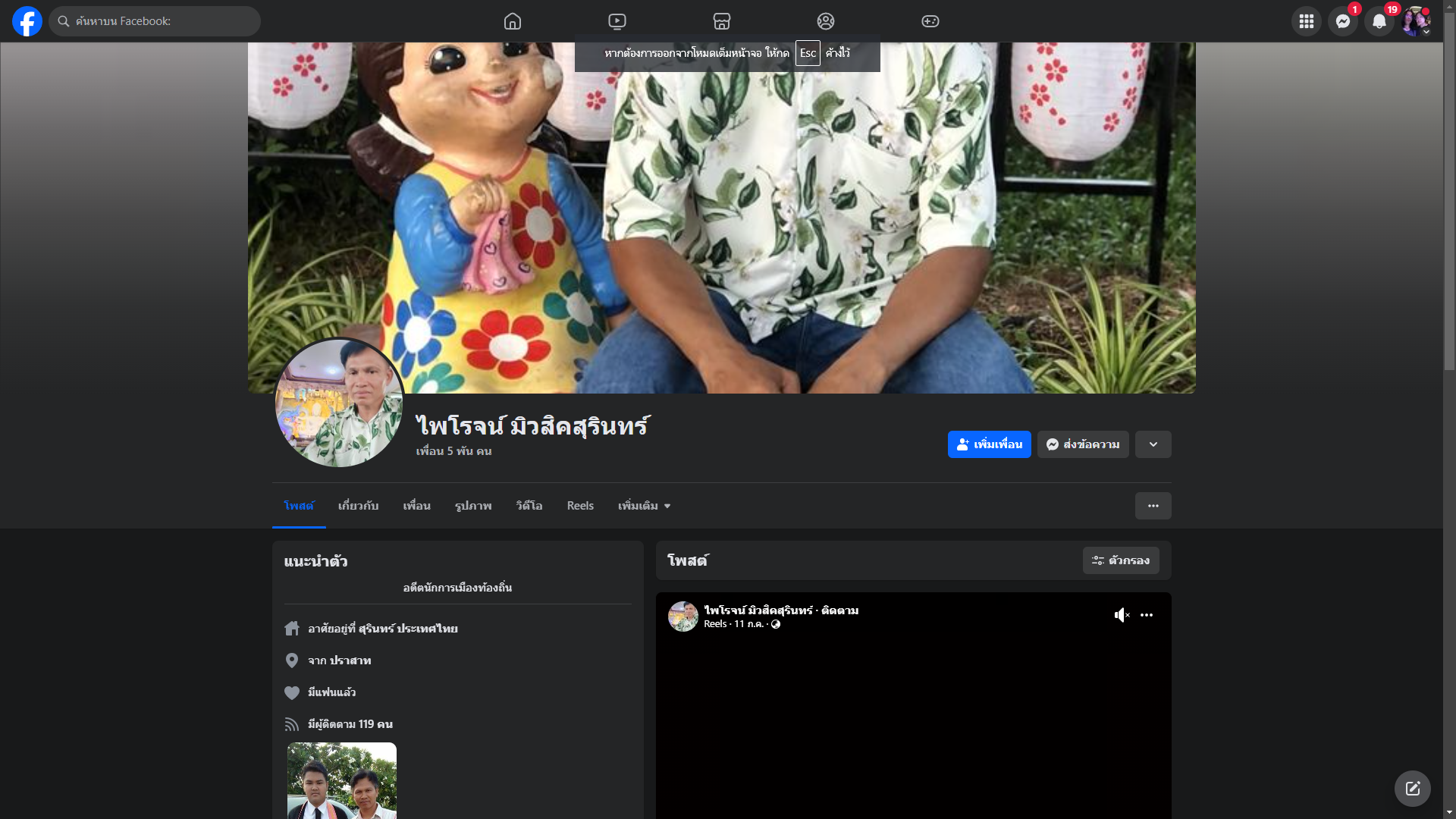Click the bio text อดีตนักการเมืองท้องถิ่น
The width and height of the screenshot is (1456, 819).
[x=457, y=588]
